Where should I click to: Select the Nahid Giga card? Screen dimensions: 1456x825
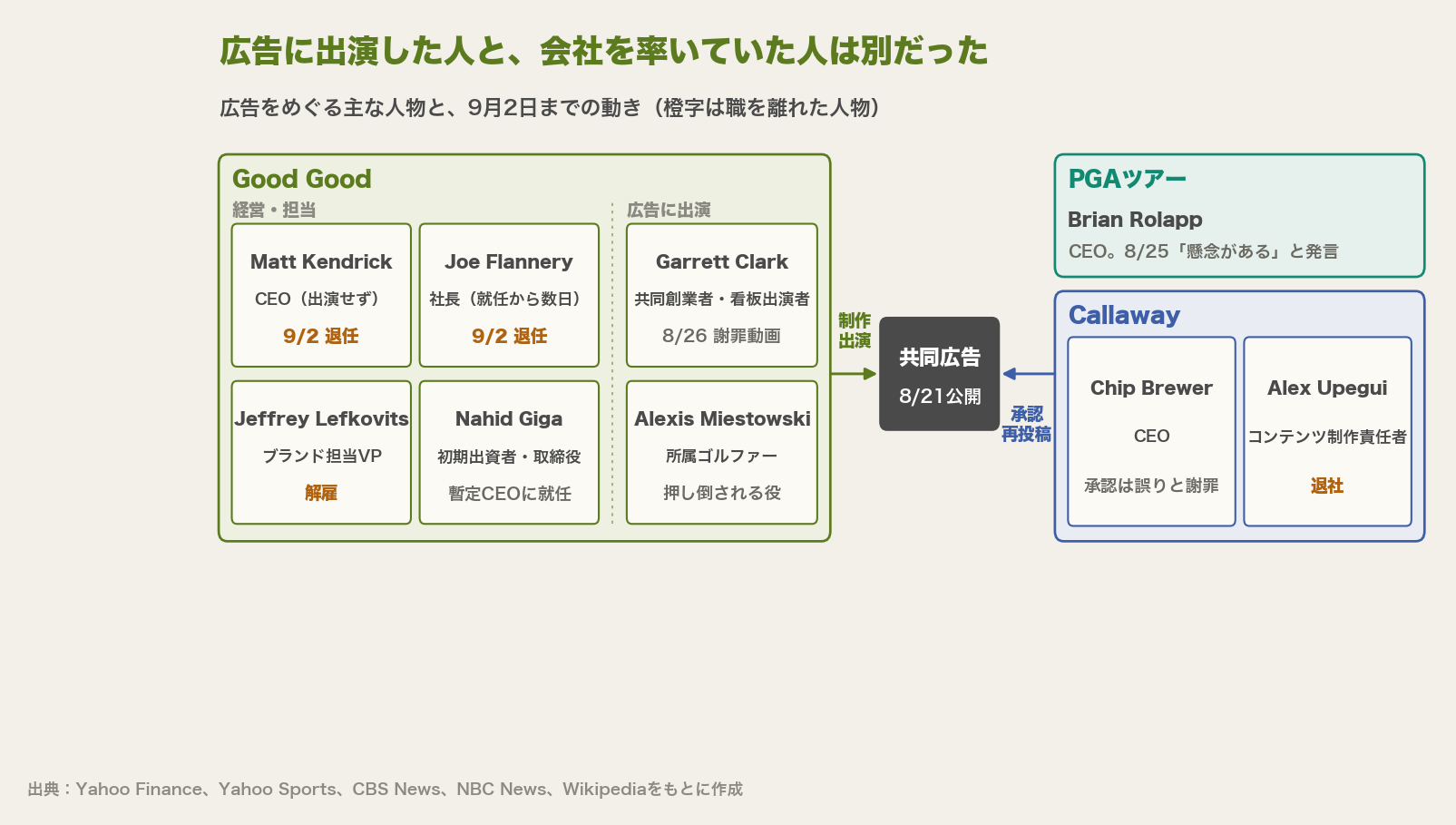[x=509, y=452]
